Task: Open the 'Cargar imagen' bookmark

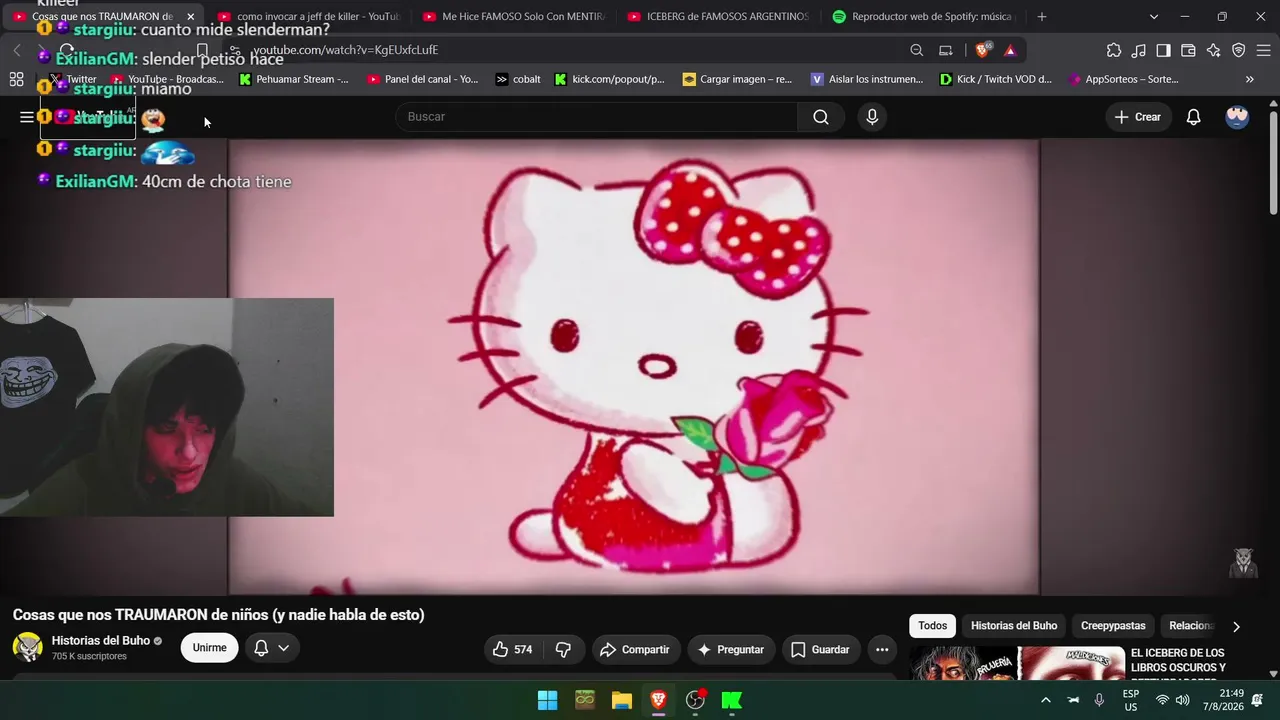Action: [x=737, y=79]
